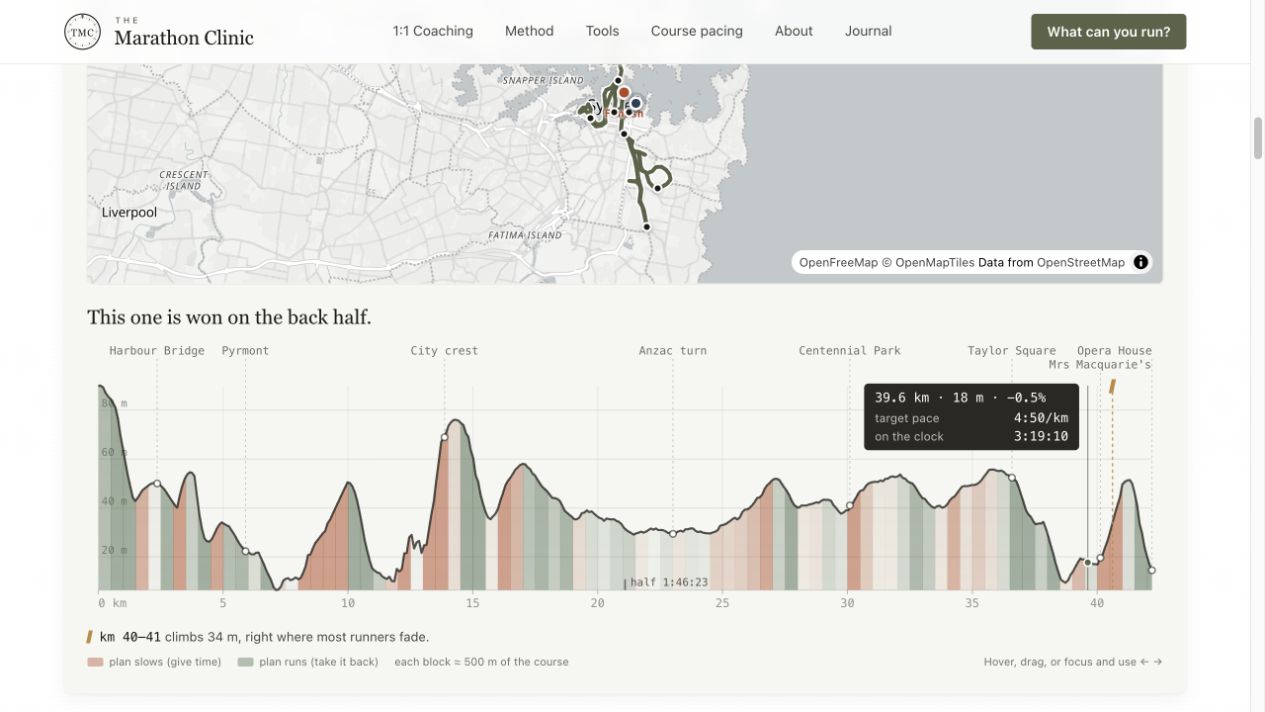Go to the Method page
Viewport: 1265px width, 712px height.
coord(529,31)
